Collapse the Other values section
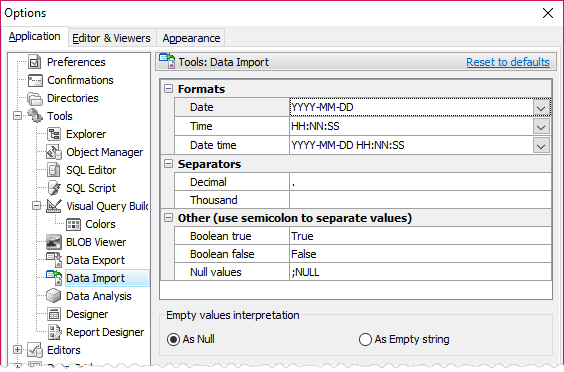 click(168, 218)
